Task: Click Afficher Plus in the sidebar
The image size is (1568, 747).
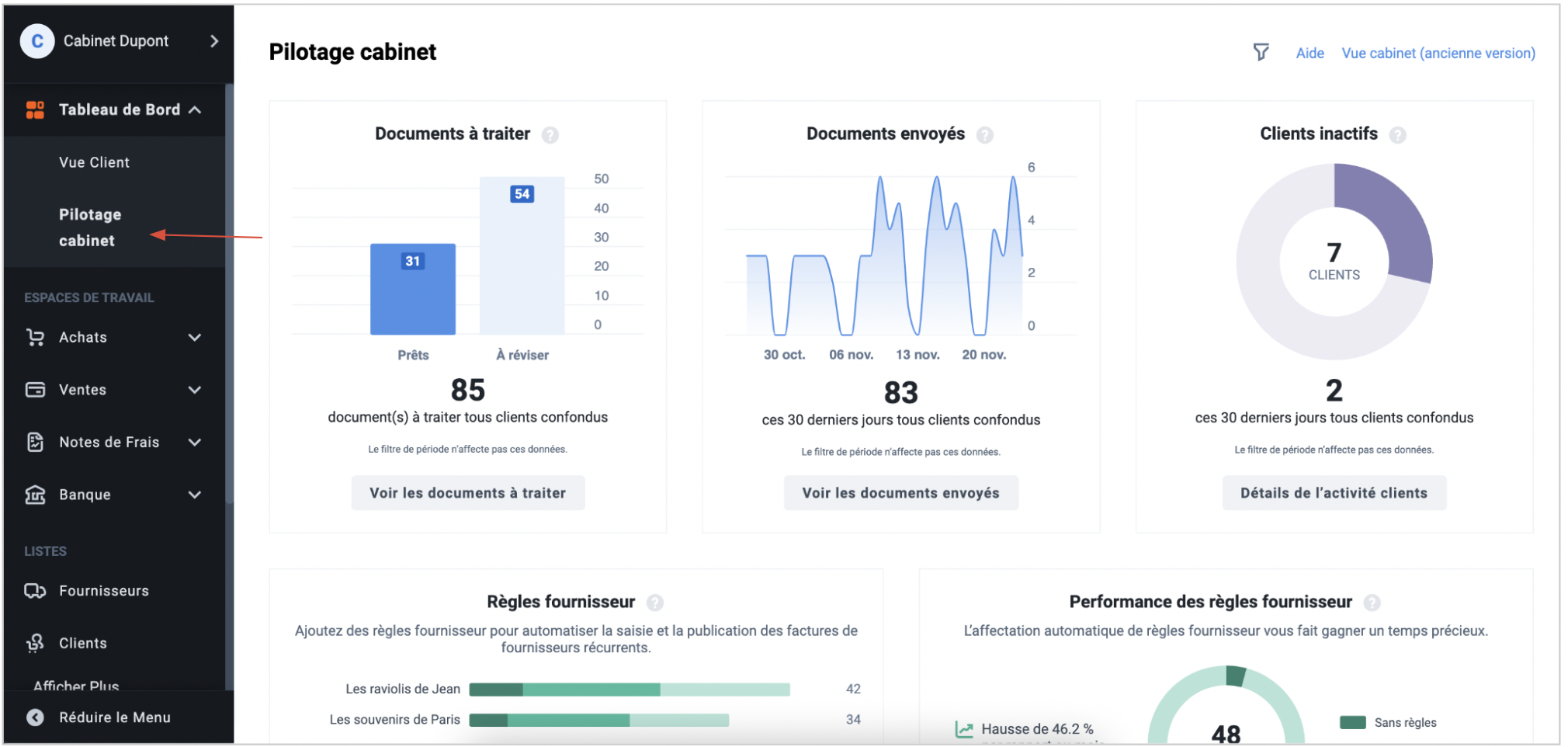Action: tap(76, 686)
